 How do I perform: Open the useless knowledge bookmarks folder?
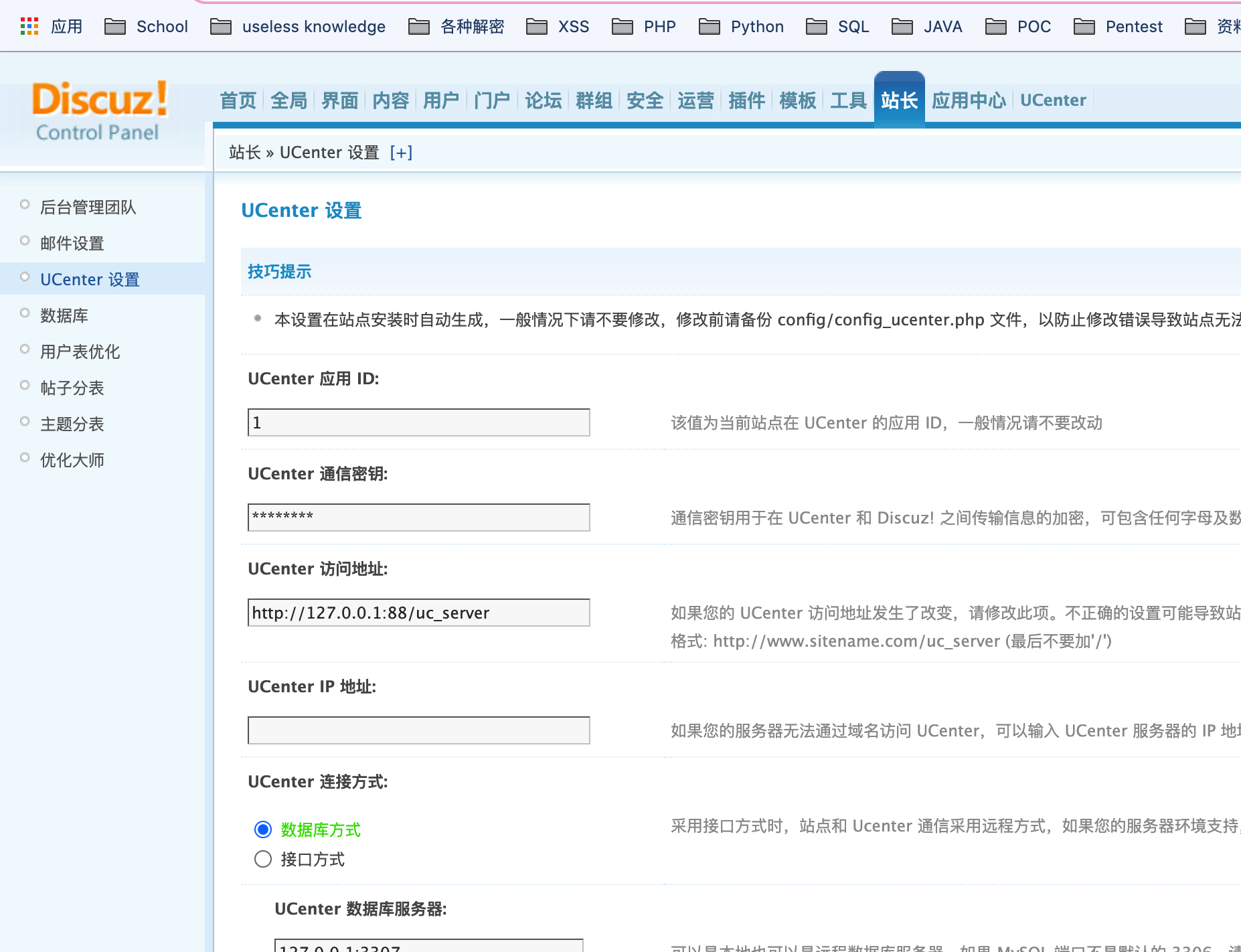click(x=298, y=27)
